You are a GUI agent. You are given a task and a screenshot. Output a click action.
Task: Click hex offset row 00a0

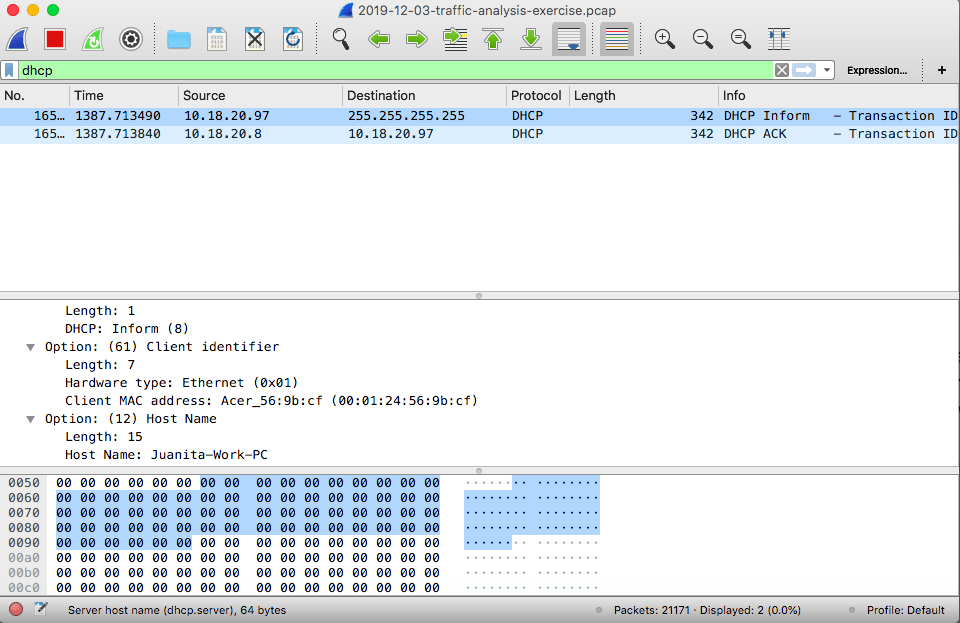coord(24,558)
